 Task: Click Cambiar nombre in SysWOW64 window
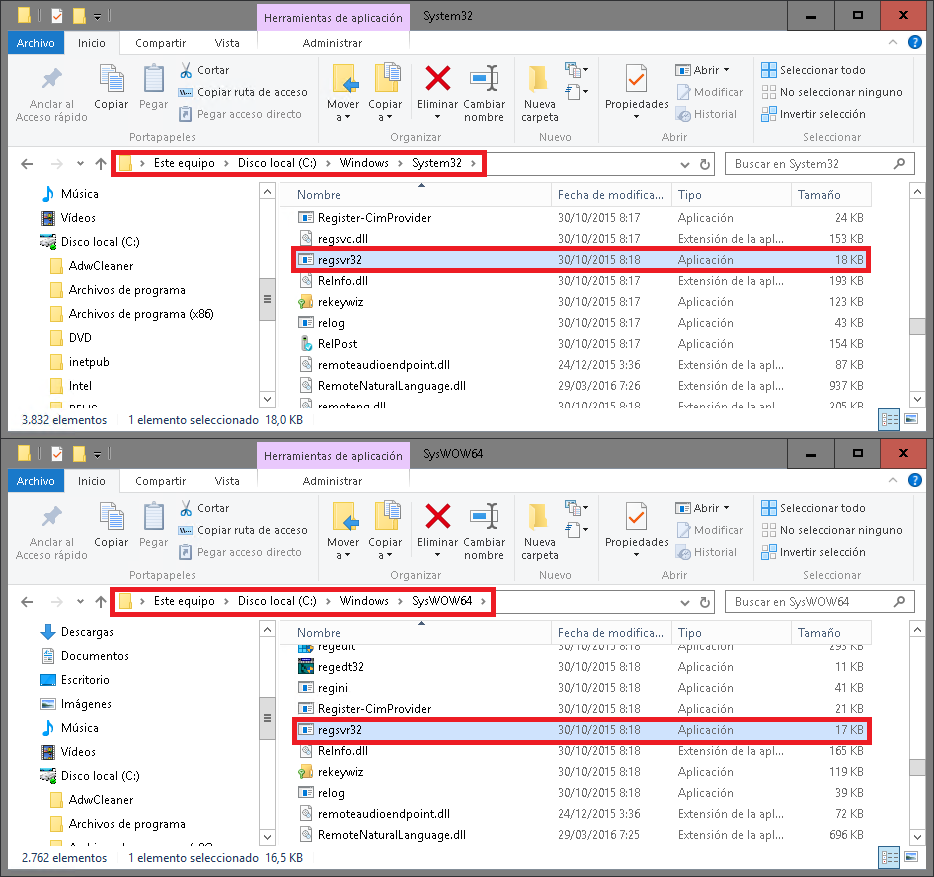484,531
